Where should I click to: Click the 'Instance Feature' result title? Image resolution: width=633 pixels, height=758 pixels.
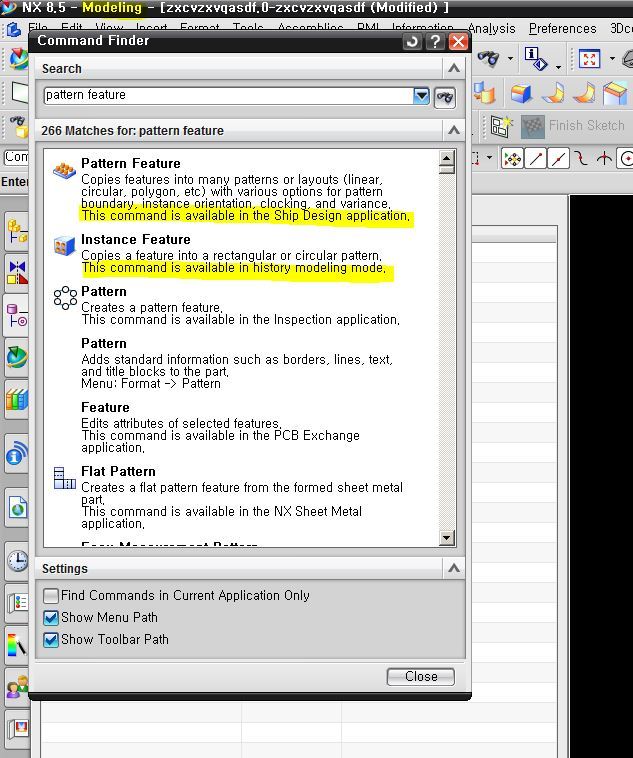pyautogui.click(x=136, y=239)
